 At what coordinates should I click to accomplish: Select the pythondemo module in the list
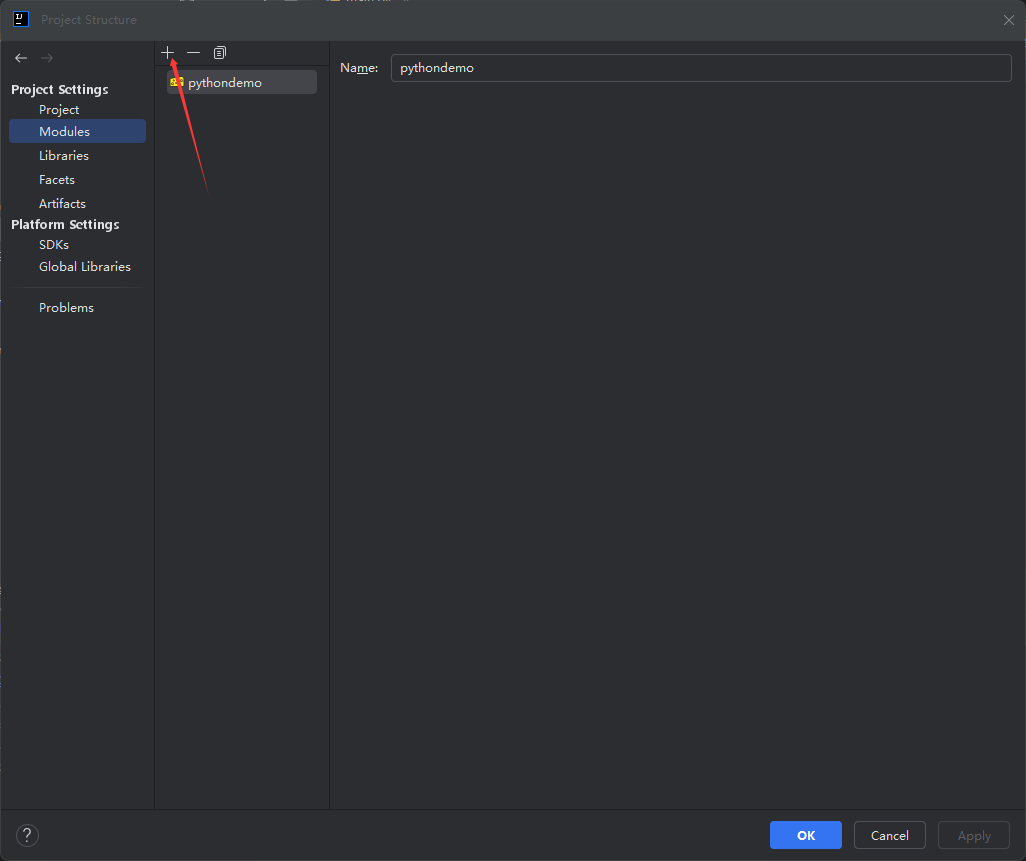point(241,82)
